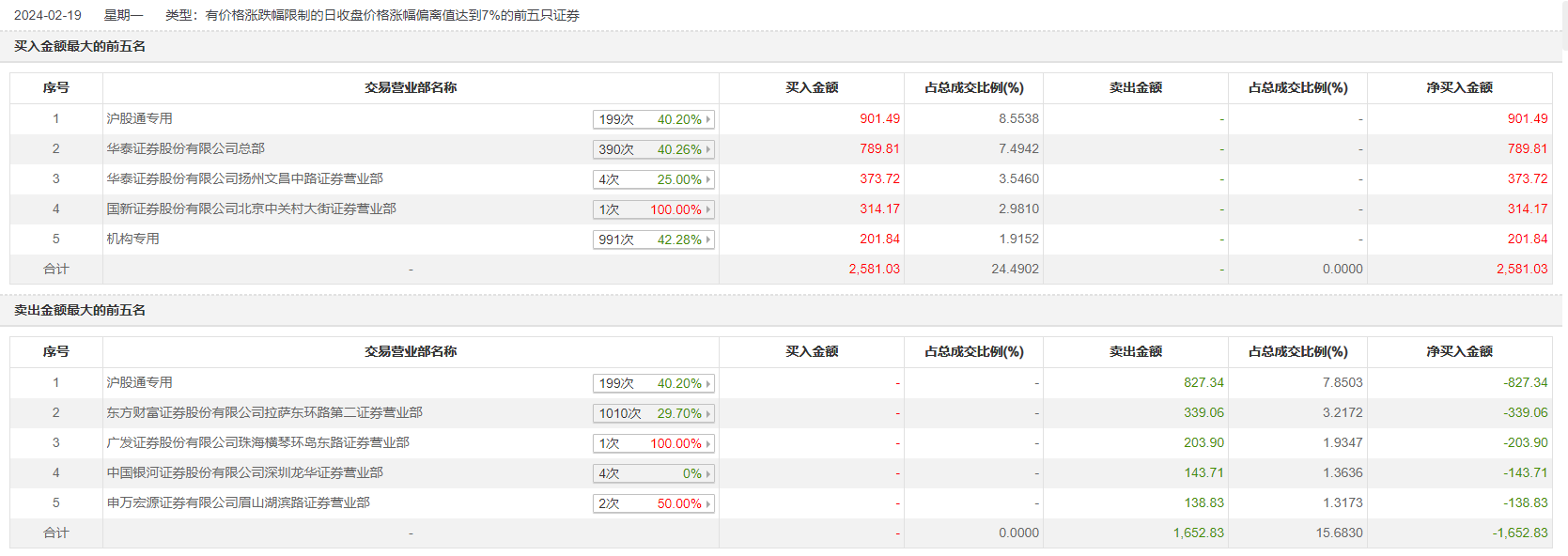Click the 卖出金额最大的前五名 section heading
This screenshot has height=556, width=1568.
(80, 310)
